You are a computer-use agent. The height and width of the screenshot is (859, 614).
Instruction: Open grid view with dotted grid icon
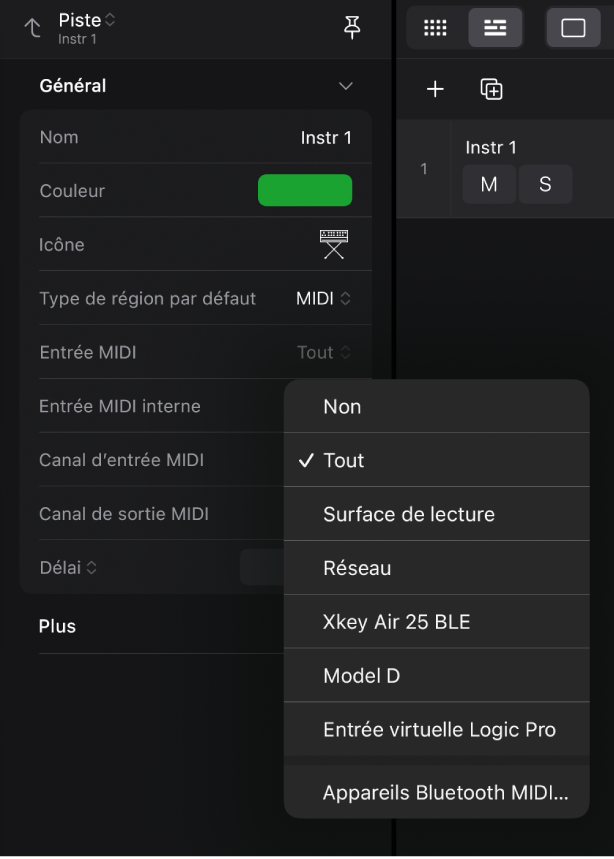(x=435, y=28)
